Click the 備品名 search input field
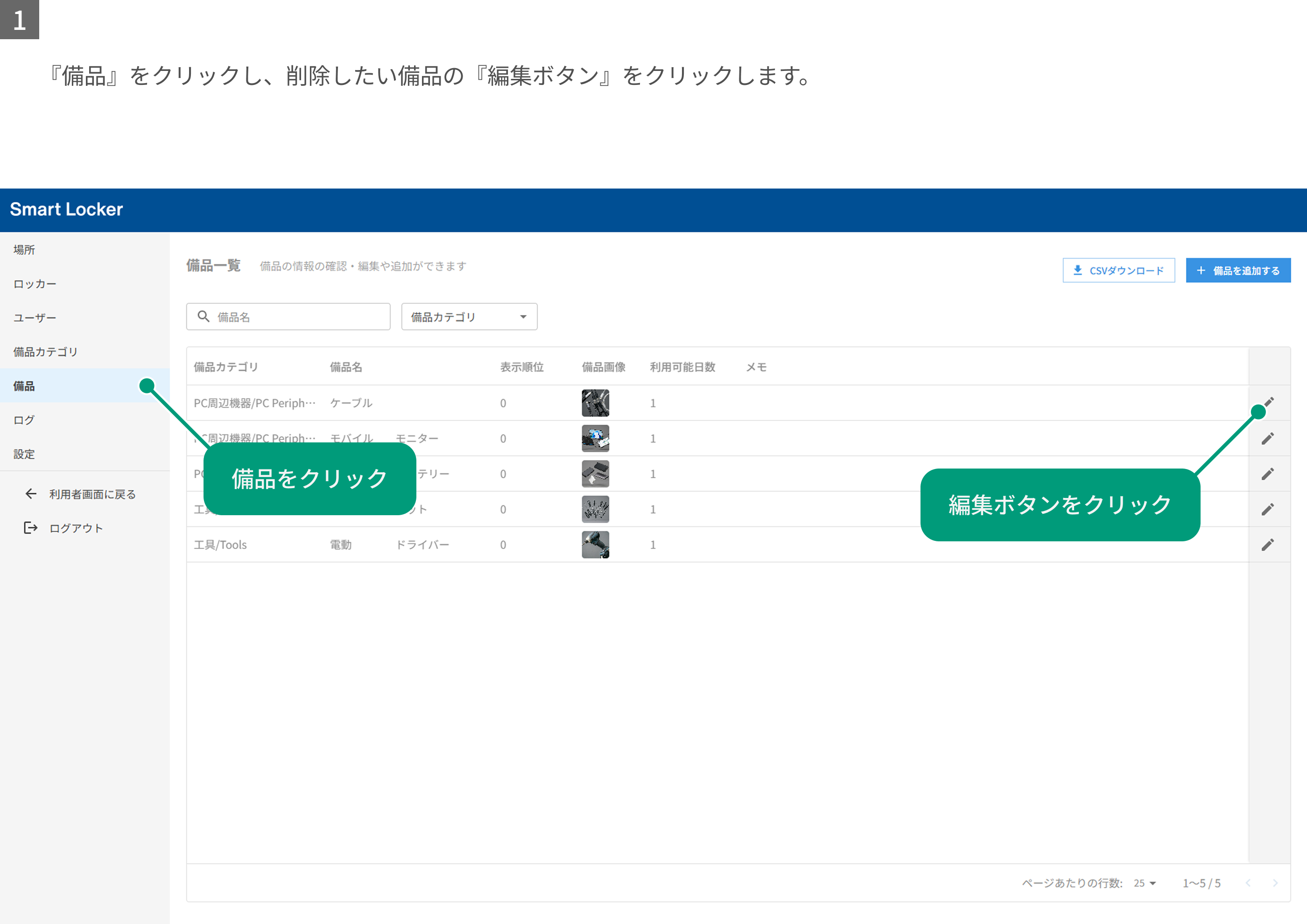The height and width of the screenshot is (924, 1307). [288, 316]
